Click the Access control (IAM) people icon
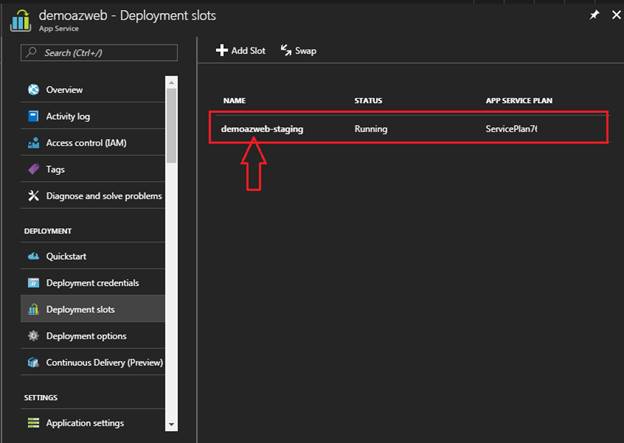Image resolution: width=624 pixels, height=443 pixels. [33, 143]
